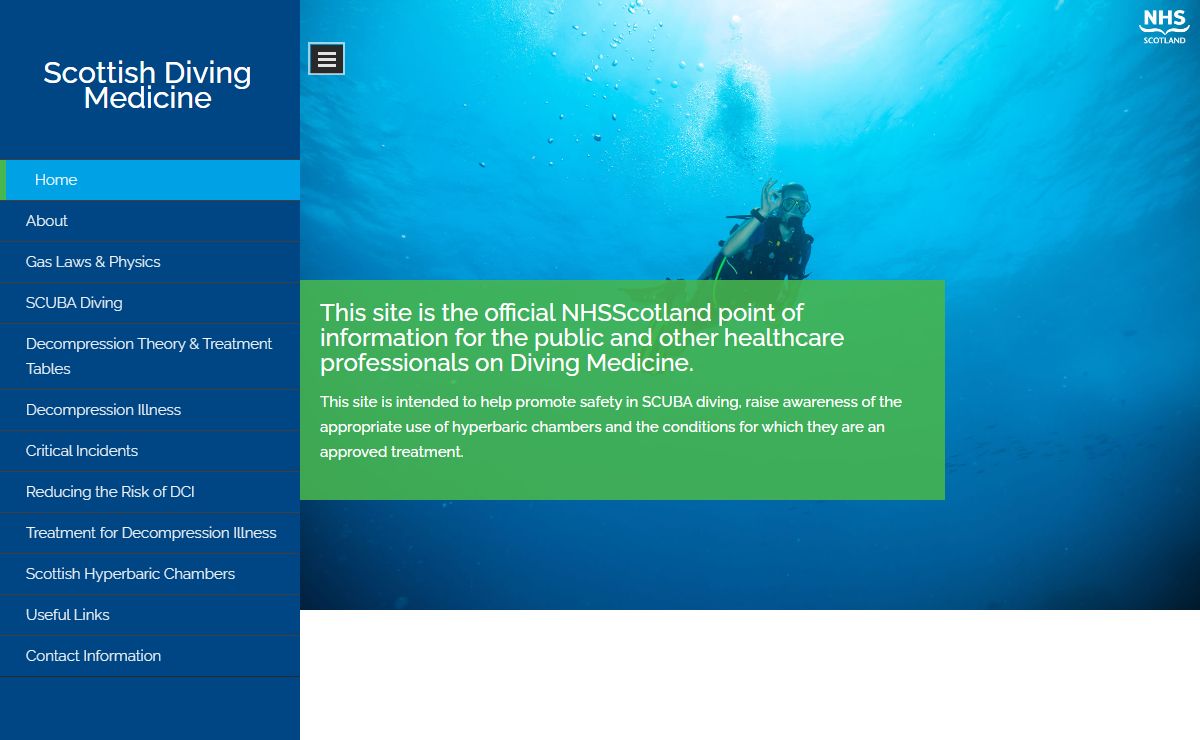1200x740 pixels.
Task: Go to Gas Laws & Physics
Action: click(150, 262)
